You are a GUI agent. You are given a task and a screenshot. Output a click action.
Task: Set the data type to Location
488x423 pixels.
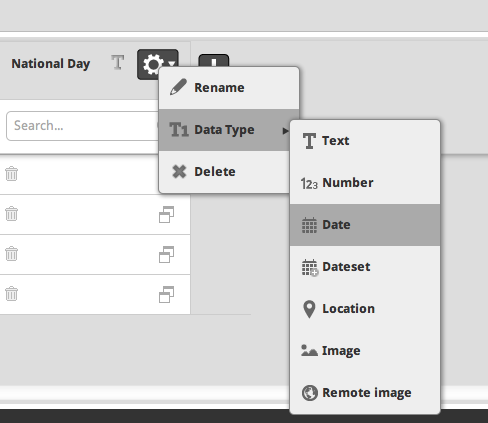click(365, 309)
